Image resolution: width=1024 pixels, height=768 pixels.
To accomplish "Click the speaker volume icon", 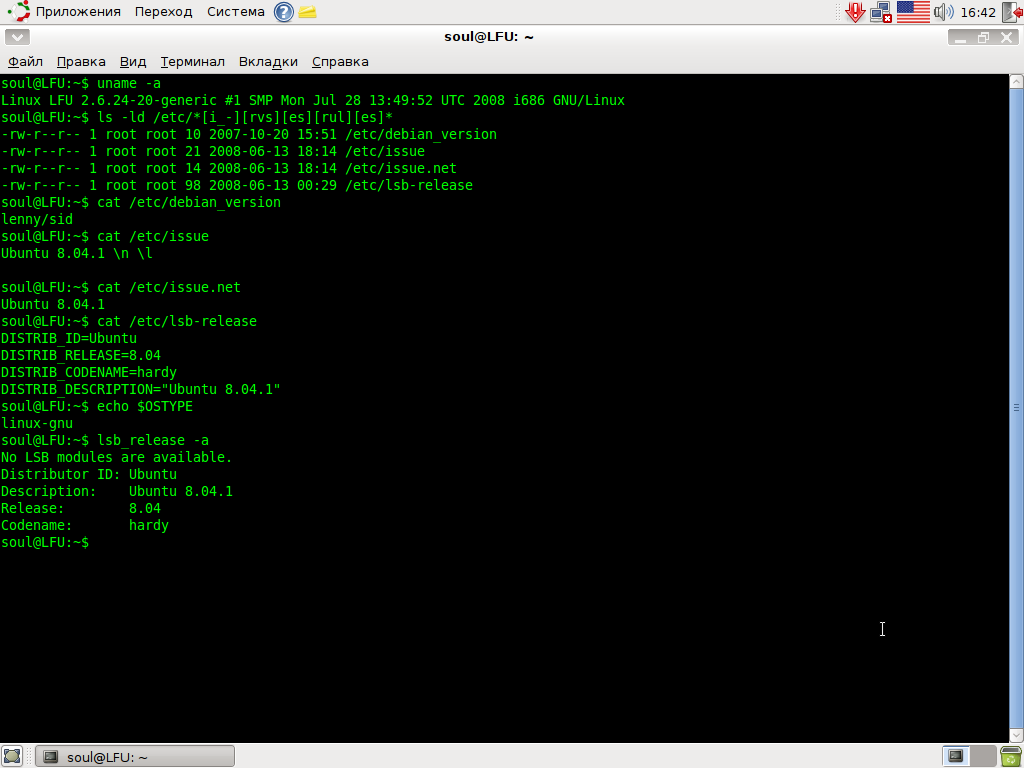I will 944,12.
